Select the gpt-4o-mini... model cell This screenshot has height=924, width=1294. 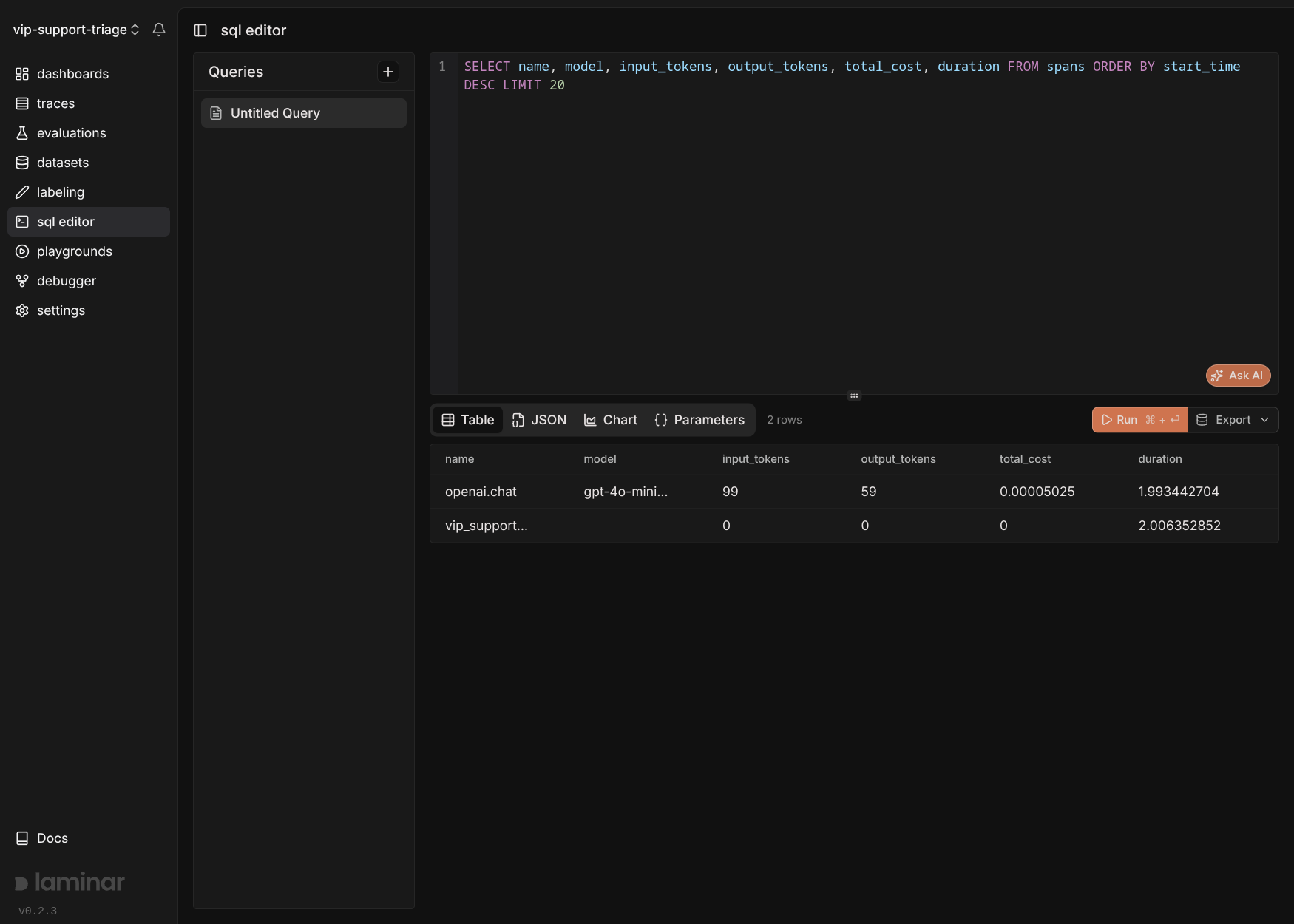626,492
